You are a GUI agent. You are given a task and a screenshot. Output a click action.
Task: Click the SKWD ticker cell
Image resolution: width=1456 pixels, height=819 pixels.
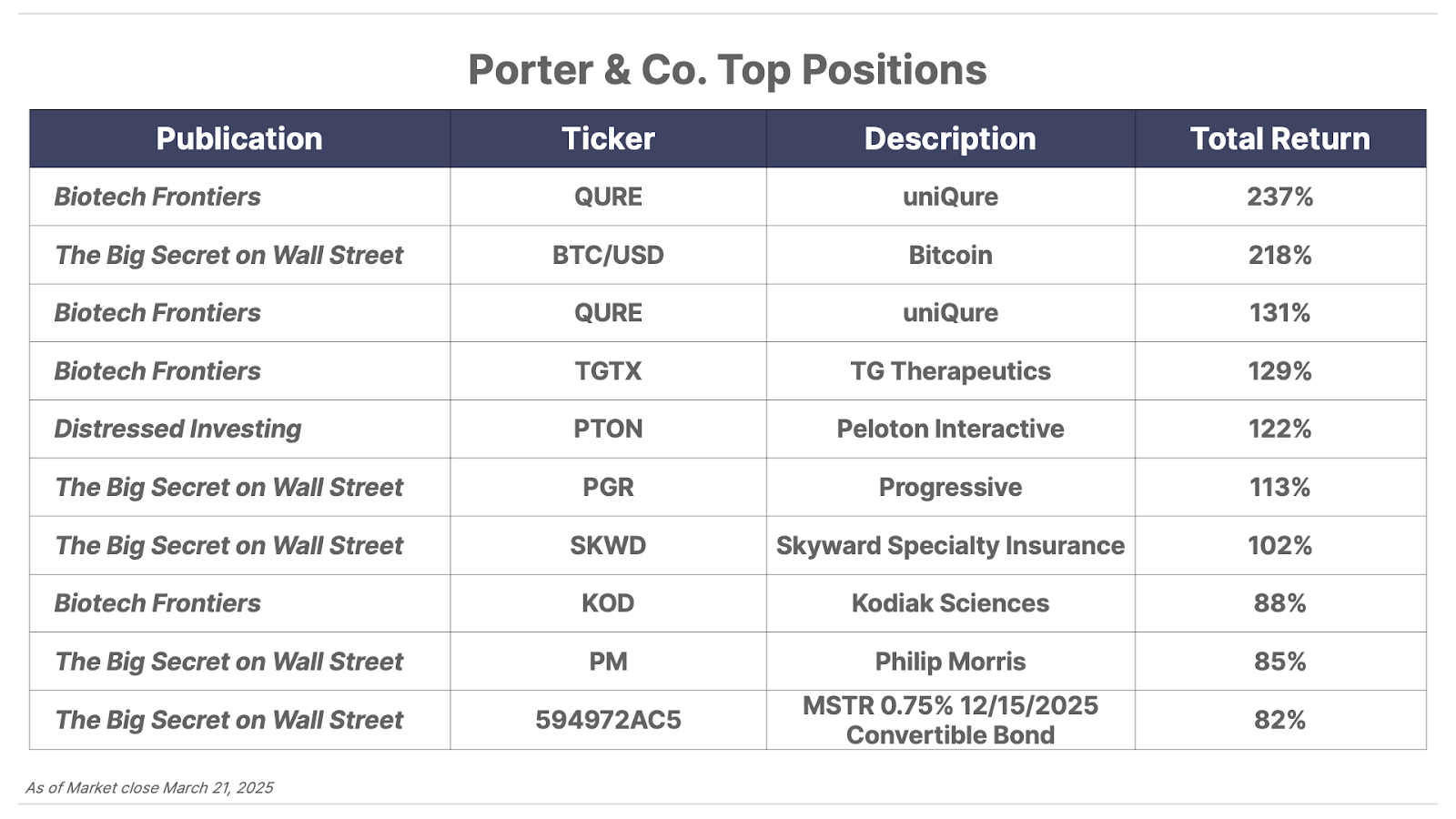(608, 545)
